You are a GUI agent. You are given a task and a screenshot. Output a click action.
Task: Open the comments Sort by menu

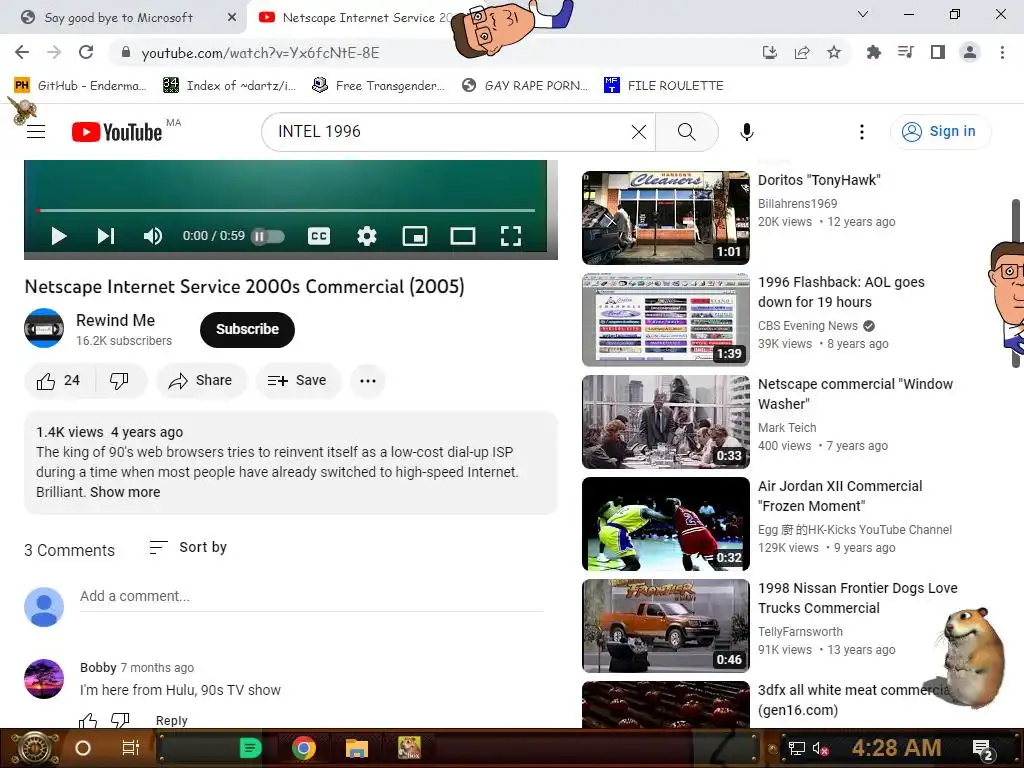(188, 547)
